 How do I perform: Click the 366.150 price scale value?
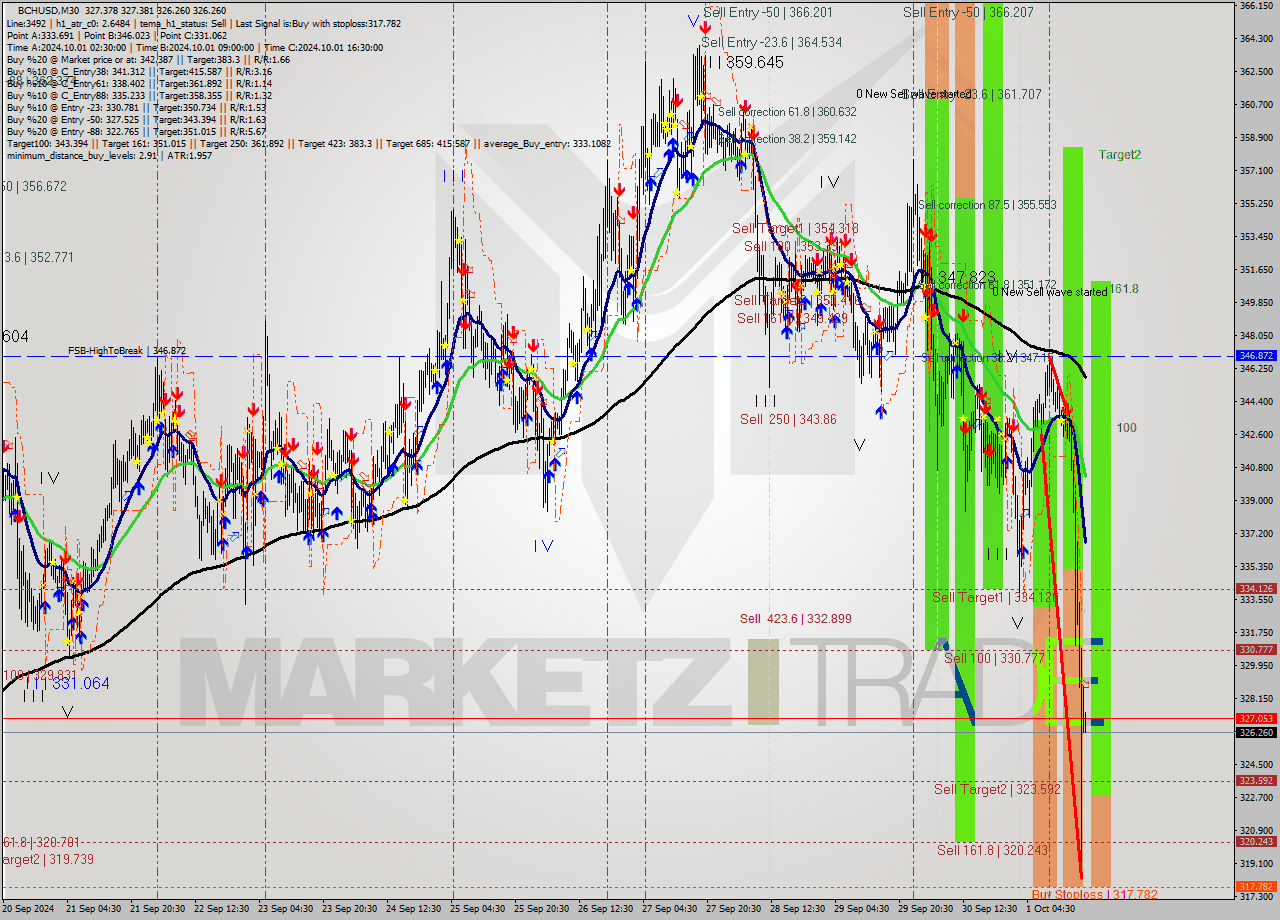[x=1256, y=6]
